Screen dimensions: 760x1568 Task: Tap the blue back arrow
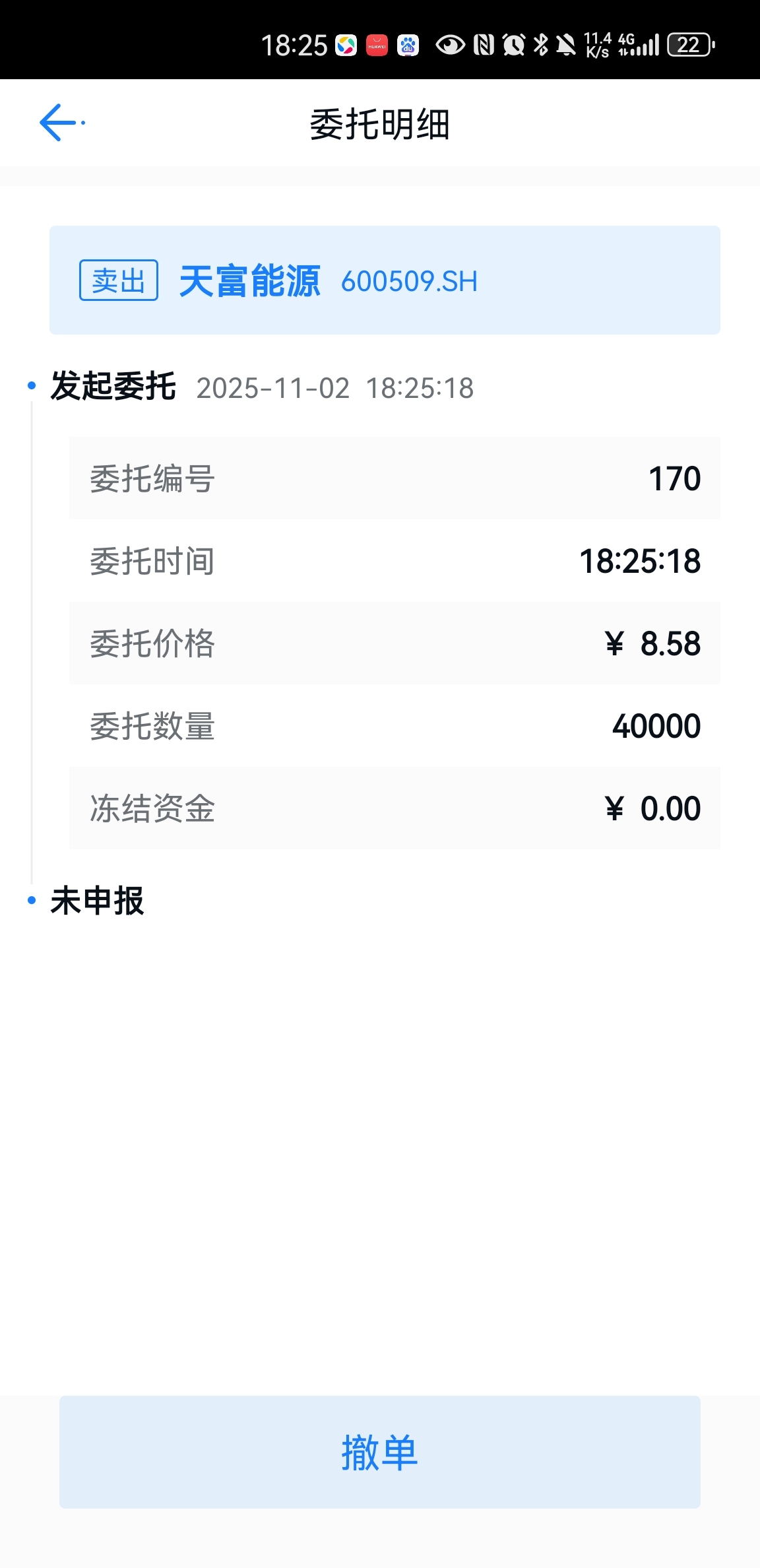61,123
